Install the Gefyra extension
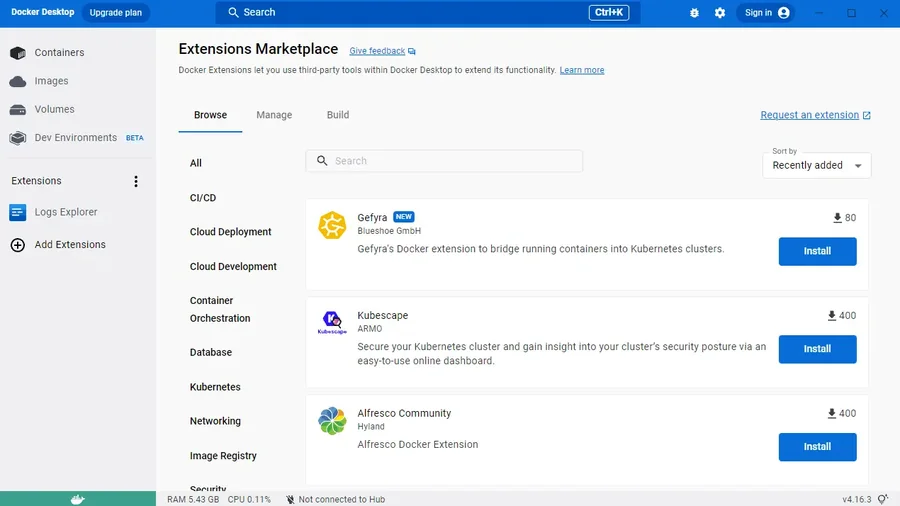The image size is (900, 506). pos(817,251)
